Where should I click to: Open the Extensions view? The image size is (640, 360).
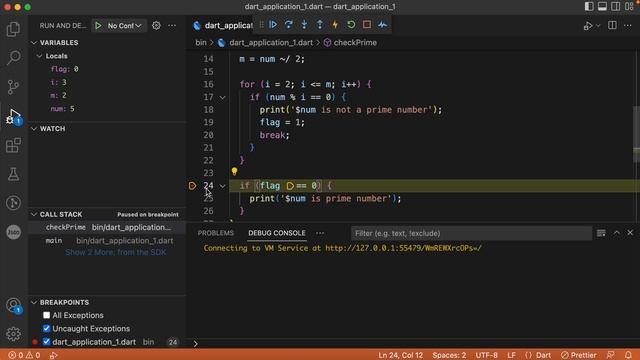(x=13, y=145)
